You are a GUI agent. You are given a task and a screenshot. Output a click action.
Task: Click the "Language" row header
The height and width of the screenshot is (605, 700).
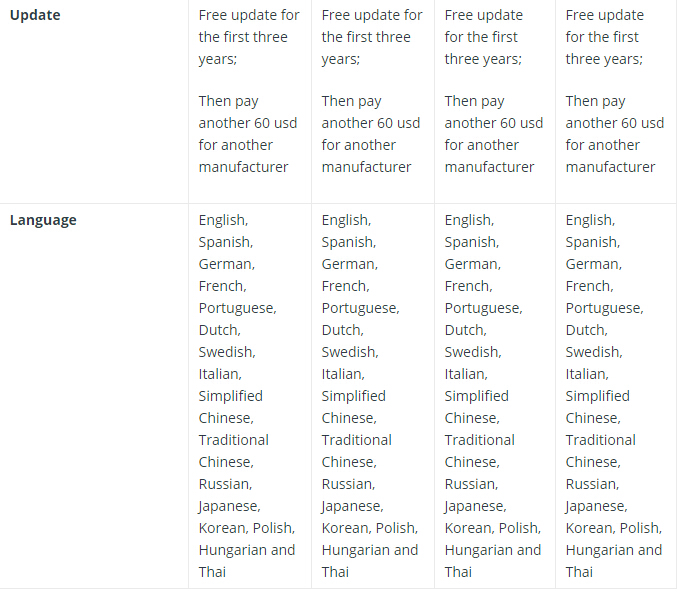point(43,220)
